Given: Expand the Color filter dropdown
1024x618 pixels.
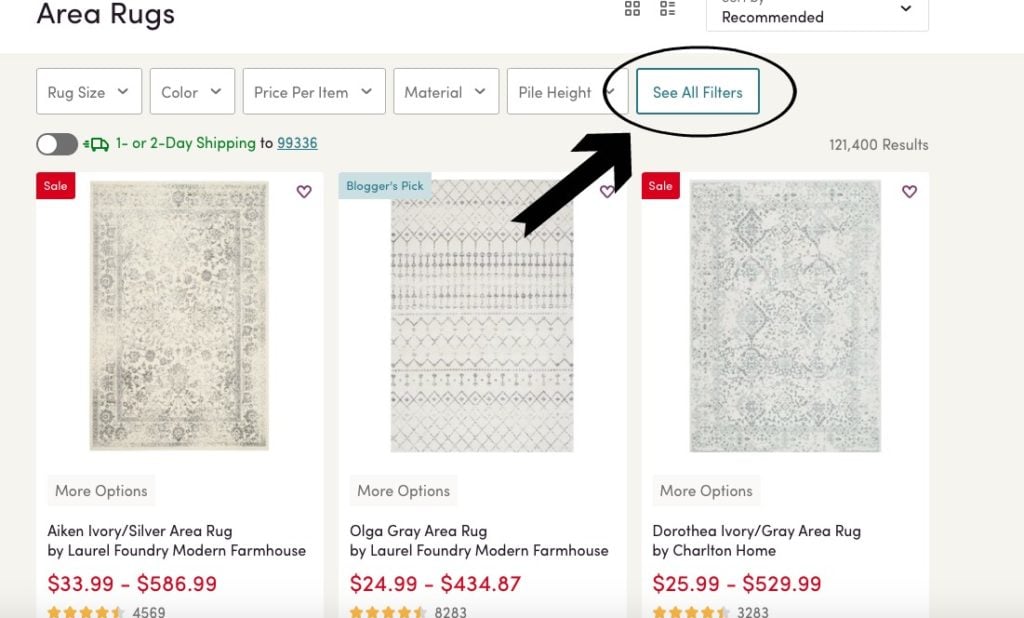Looking at the screenshot, I should [x=192, y=92].
